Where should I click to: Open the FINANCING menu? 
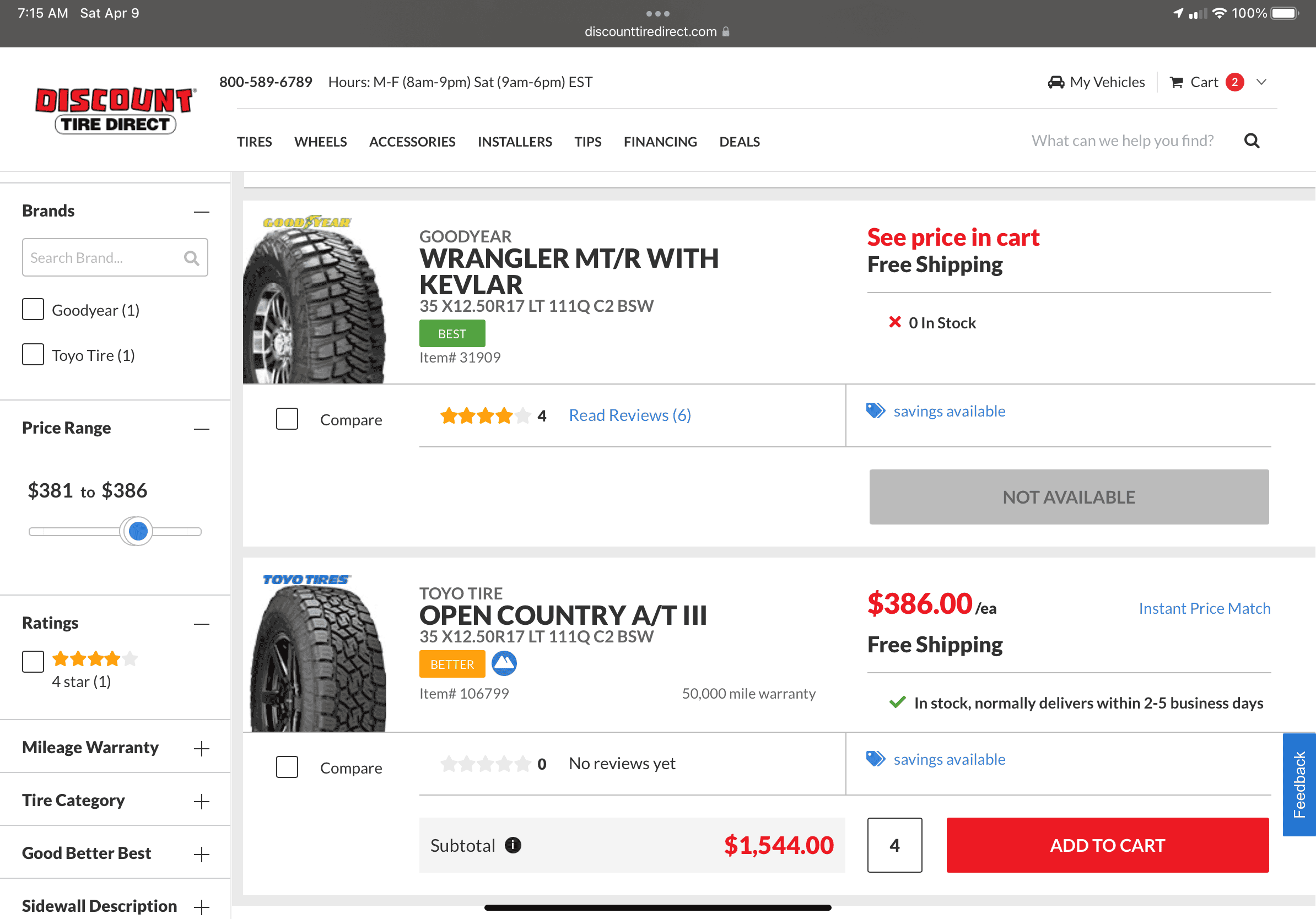point(660,142)
